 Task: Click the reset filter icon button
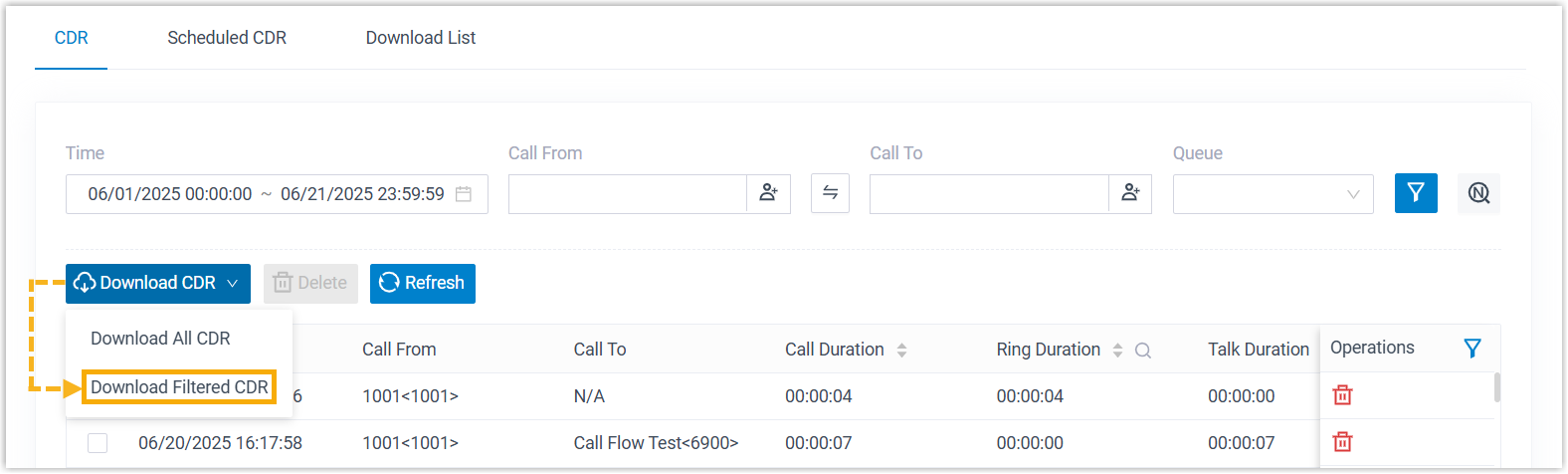click(x=1478, y=193)
